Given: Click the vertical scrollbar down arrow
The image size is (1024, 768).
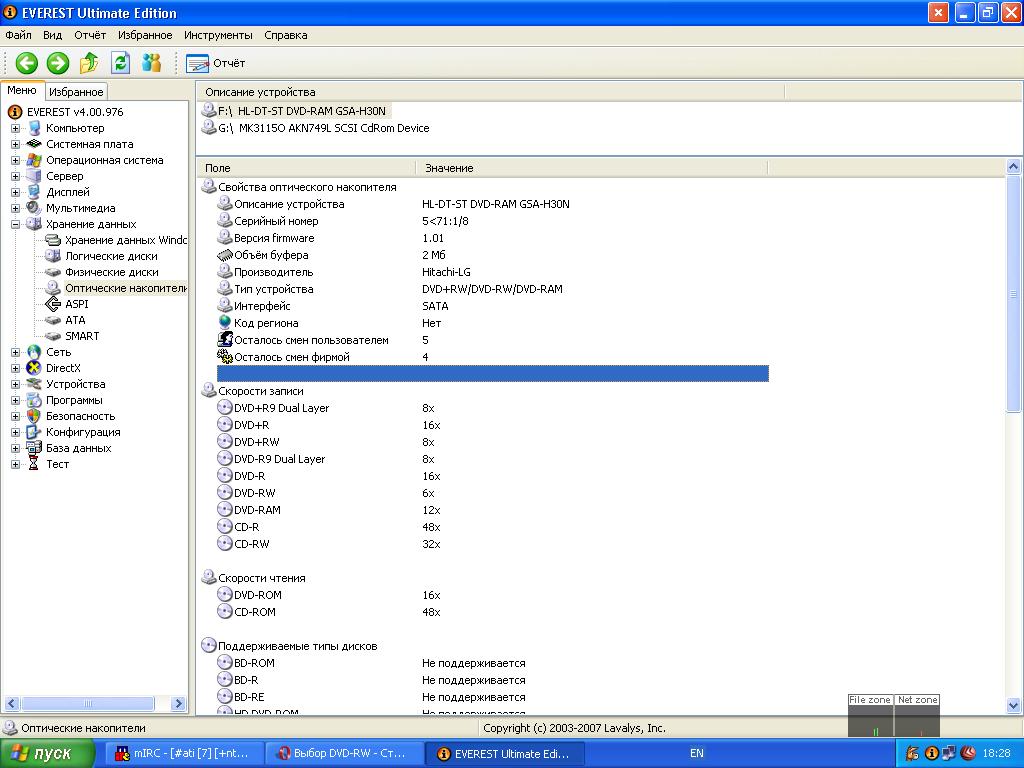Looking at the screenshot, I should click(1013, 707).
